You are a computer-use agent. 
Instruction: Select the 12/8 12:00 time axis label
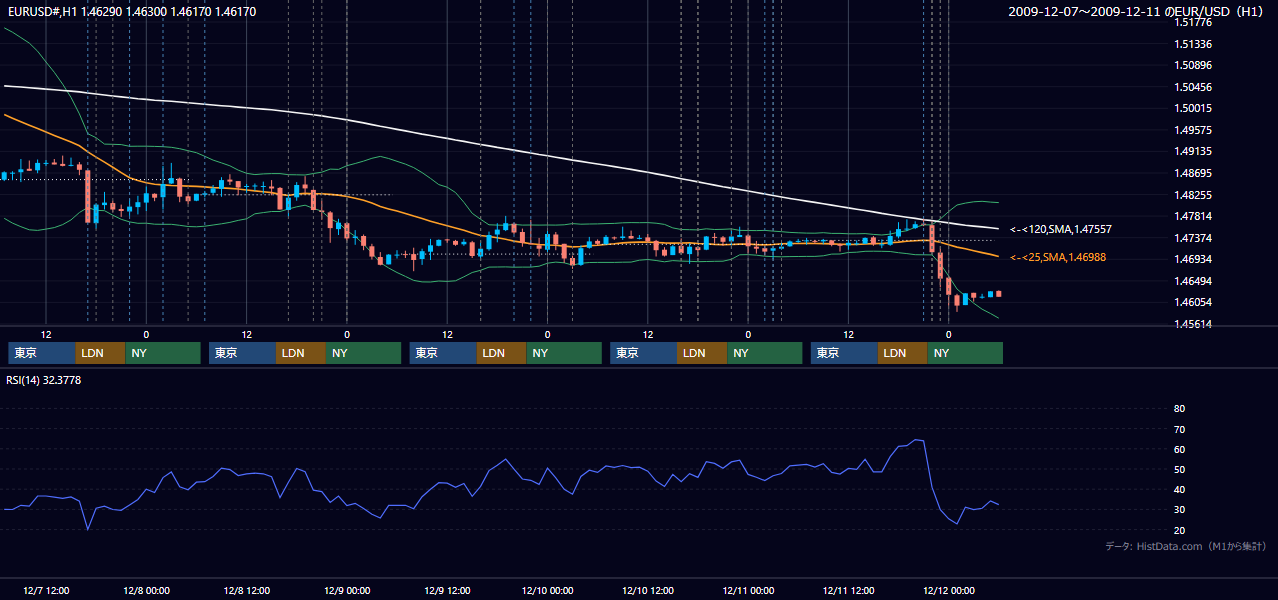pos(246,590)
